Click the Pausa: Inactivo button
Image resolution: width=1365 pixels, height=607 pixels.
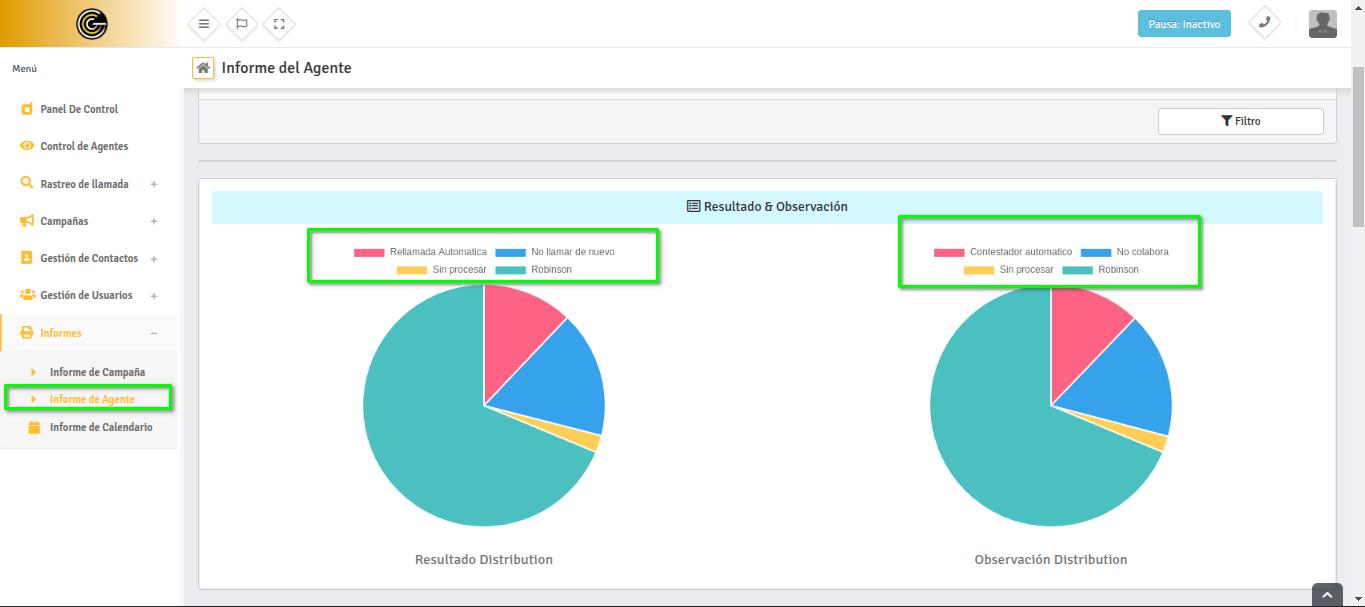(1184, 24)
